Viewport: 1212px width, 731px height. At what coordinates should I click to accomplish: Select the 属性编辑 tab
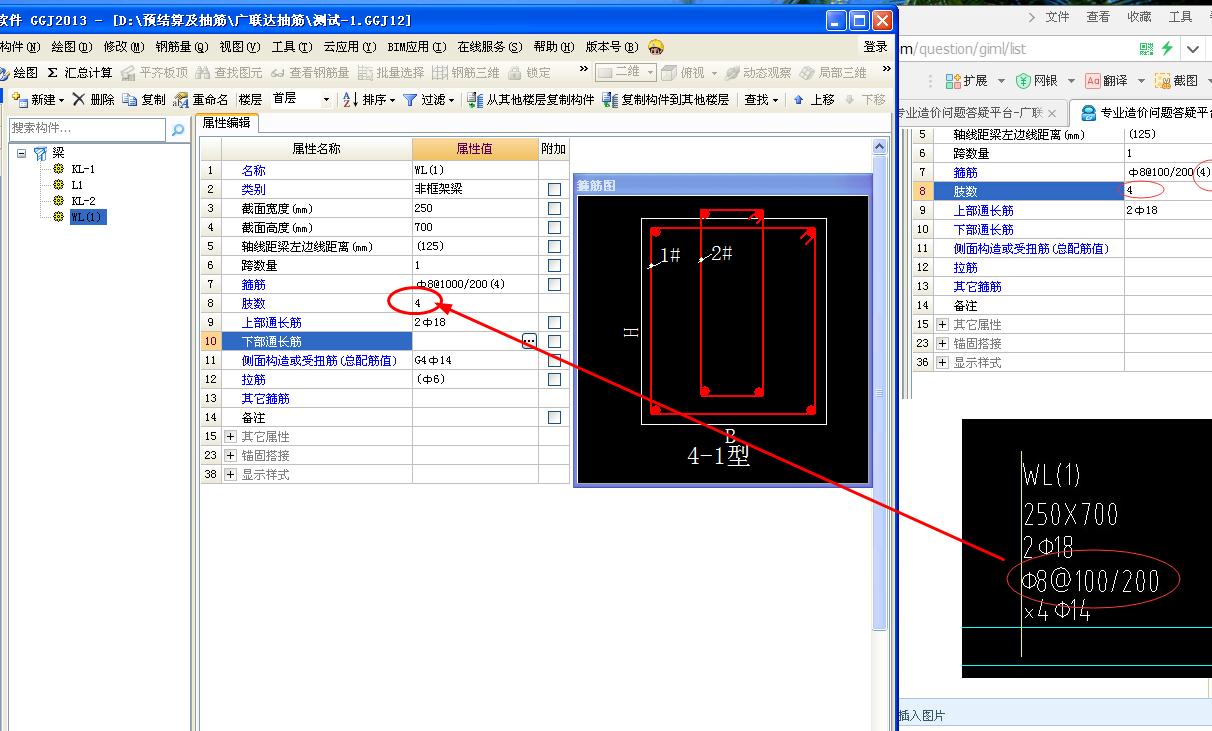coord(226,123)
